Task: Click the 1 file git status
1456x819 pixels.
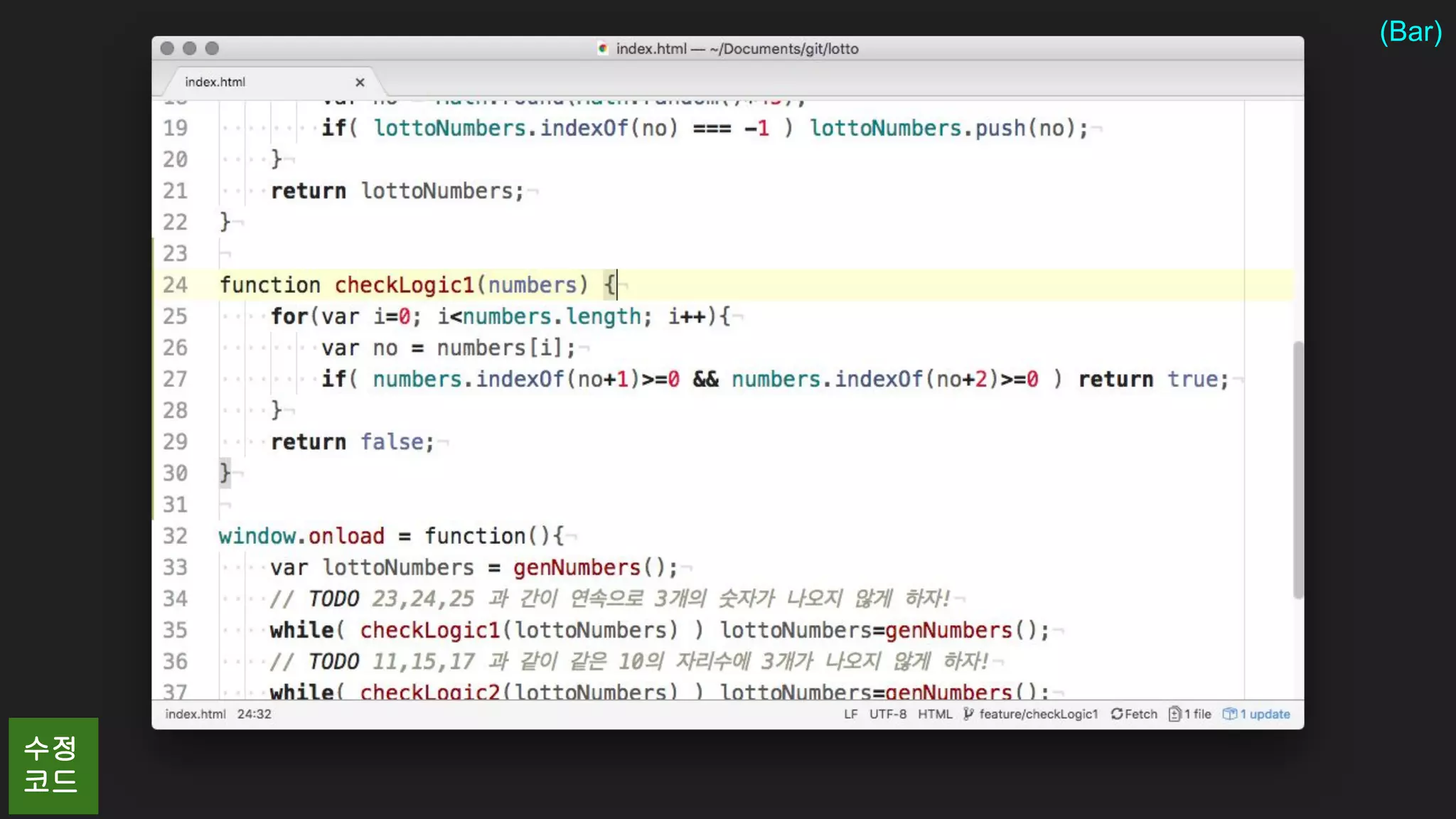Action: pyautogui.click(x=1197, y=714)
